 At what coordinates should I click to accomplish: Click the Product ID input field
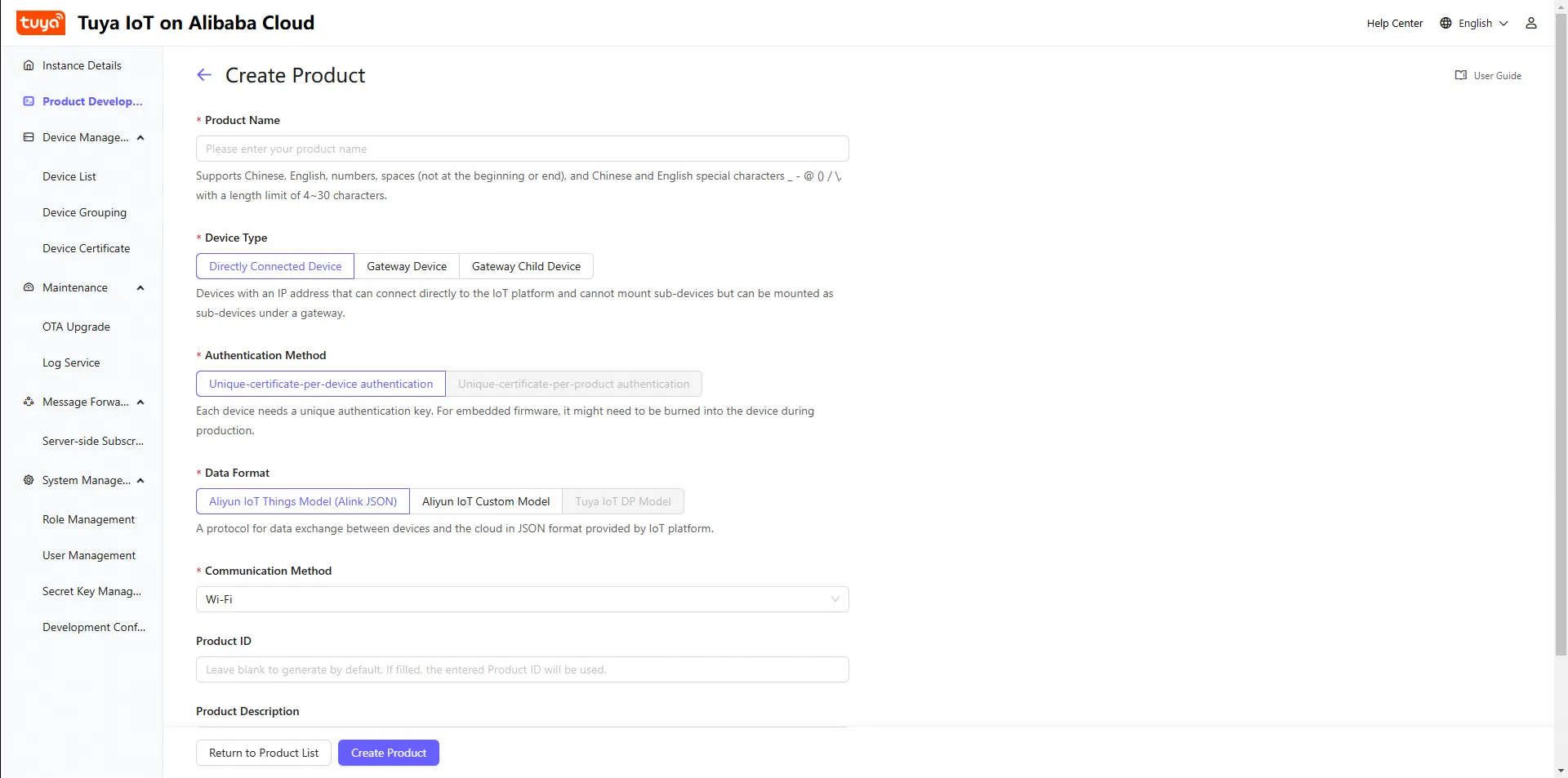coord(523,669)
